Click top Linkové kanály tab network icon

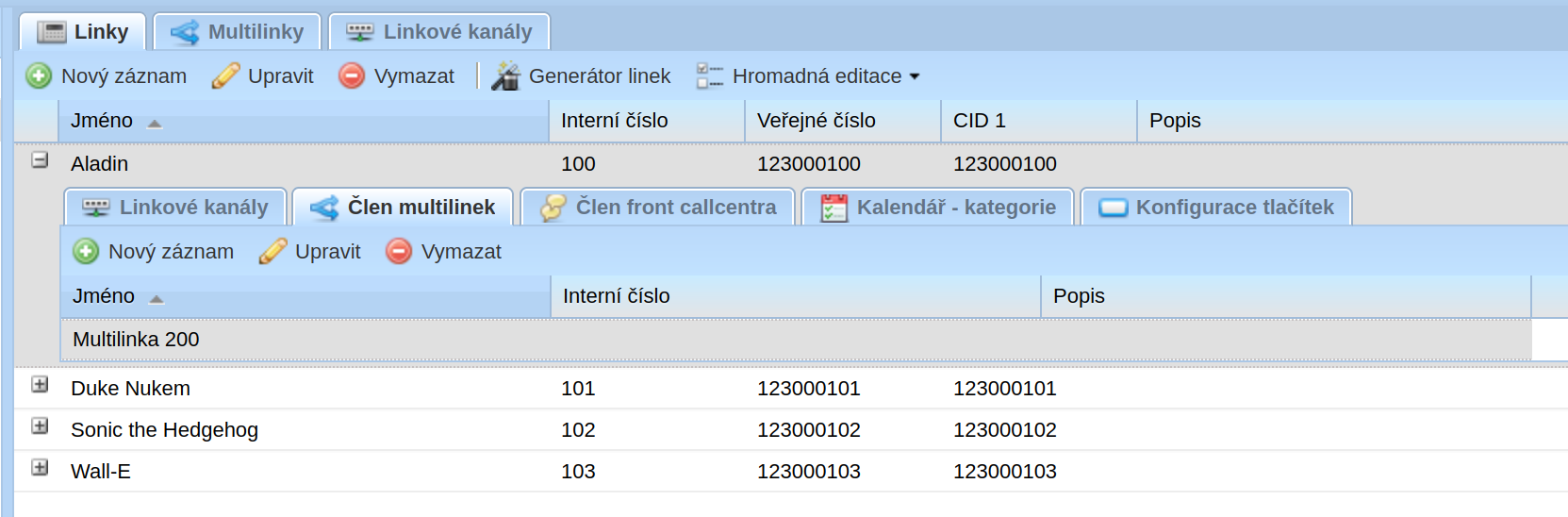(360, 32)
